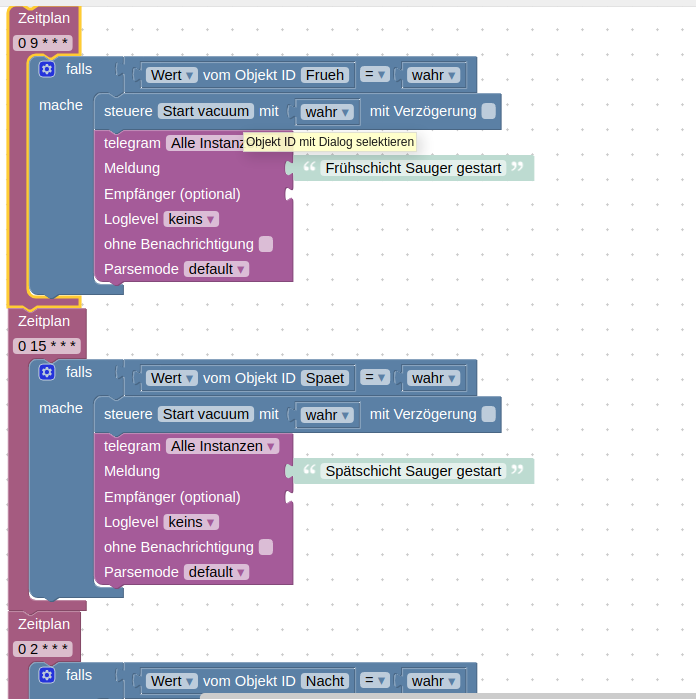Open 'wahr' comparison dropdown in Frueh condition
The width and height of the screenshot is (696, 699).
pyautogui.click(x=433, y=75)
